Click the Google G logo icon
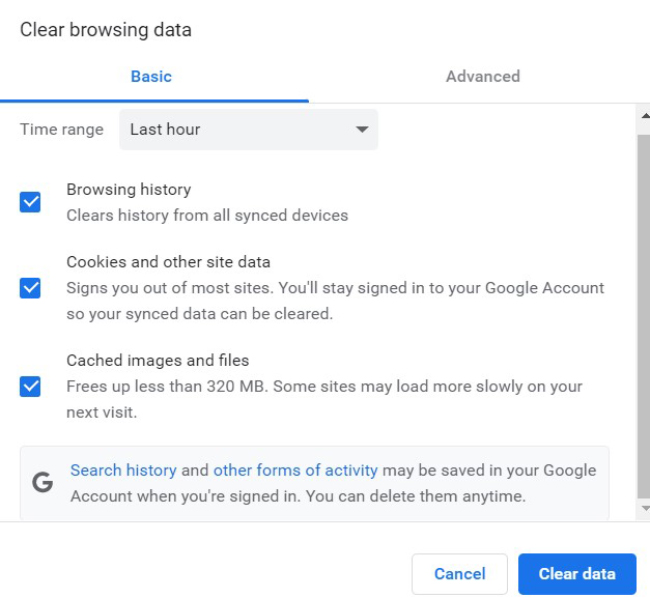650x598 pixels. click(x=42, y=482)
